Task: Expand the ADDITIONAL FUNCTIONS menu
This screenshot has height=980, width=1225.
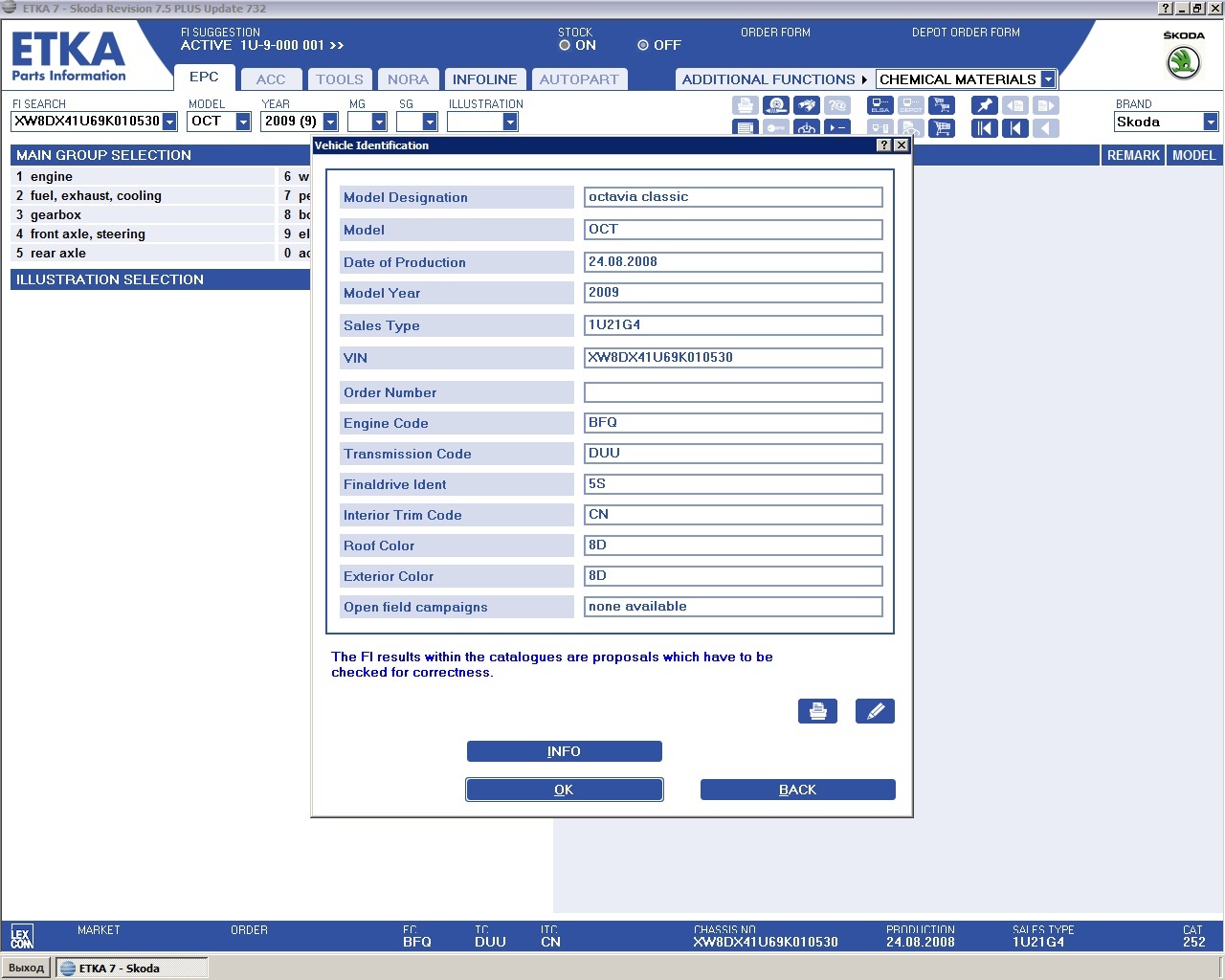Action: pyautogui.click(x=774, y=79)
